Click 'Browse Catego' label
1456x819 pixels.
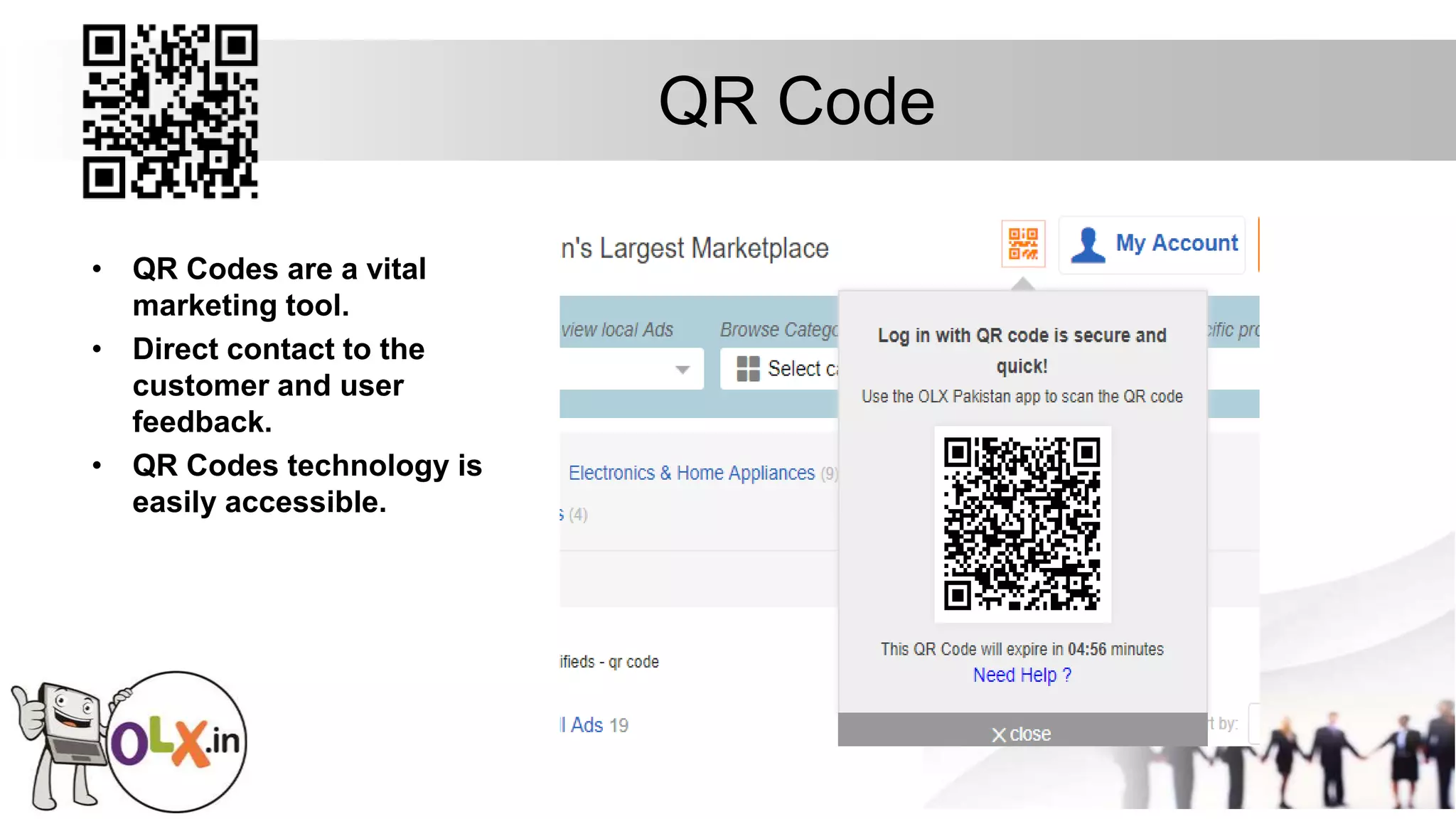point(779,329)
